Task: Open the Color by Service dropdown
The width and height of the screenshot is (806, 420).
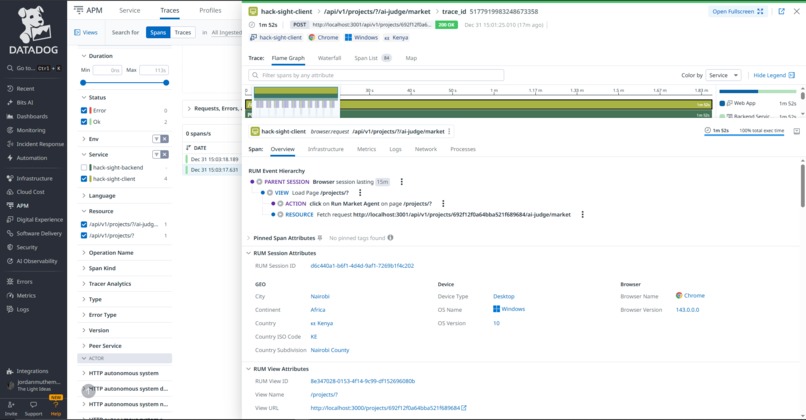Action: tap(723, 75)
